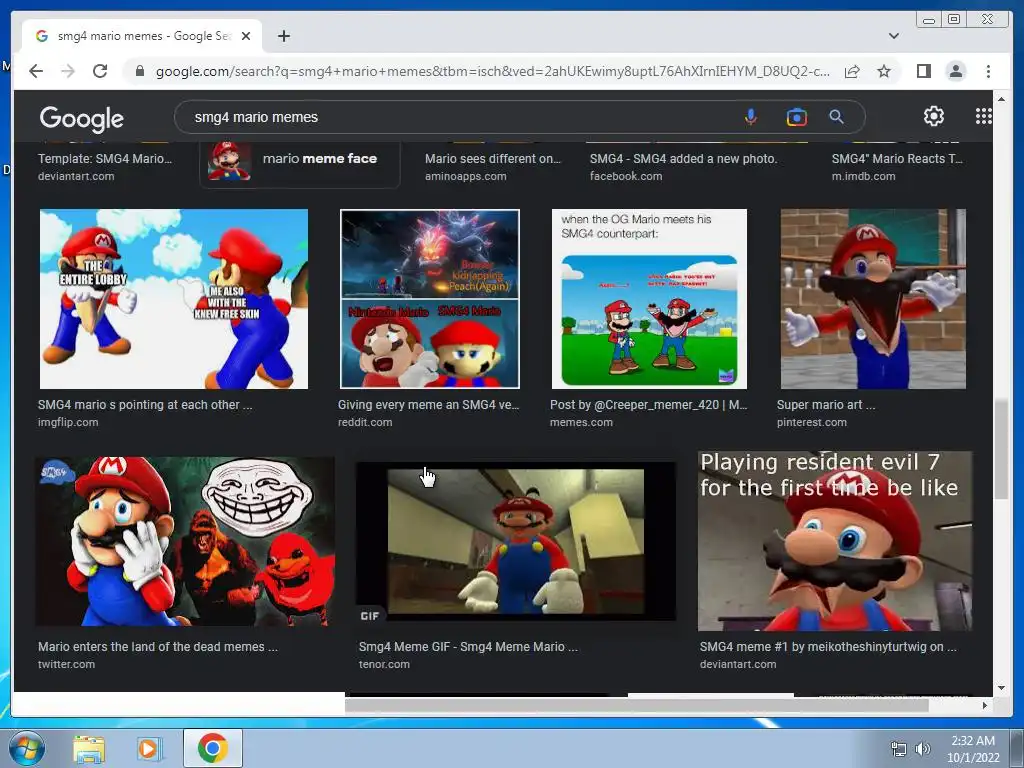Click the browser forward arrow
Viewport: 1024px width, 768px height.
(x=68, y=71)
